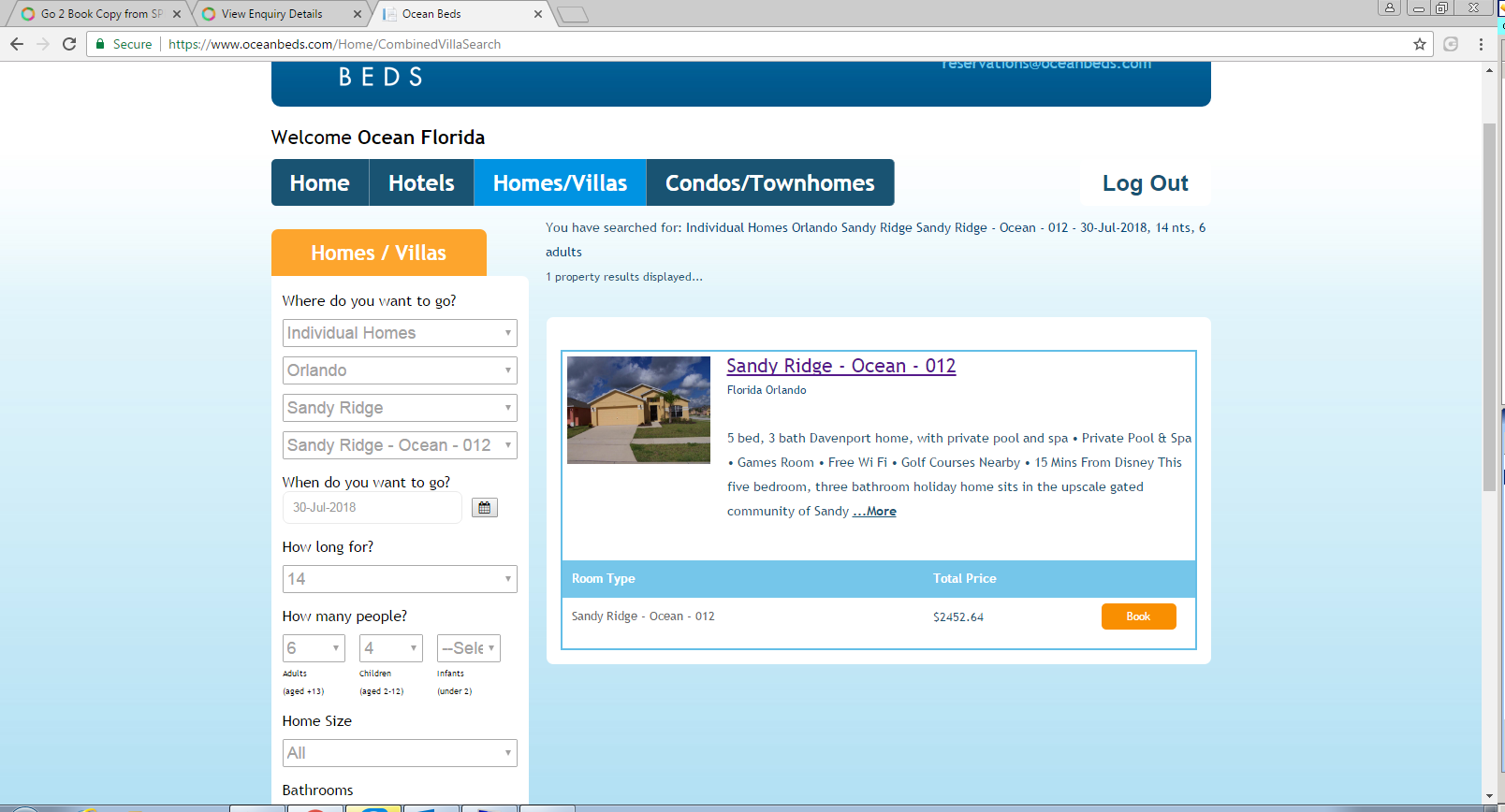
Task: Expand the Infants select dropdown
Action: pyautogui.click(x=469, y=648)
